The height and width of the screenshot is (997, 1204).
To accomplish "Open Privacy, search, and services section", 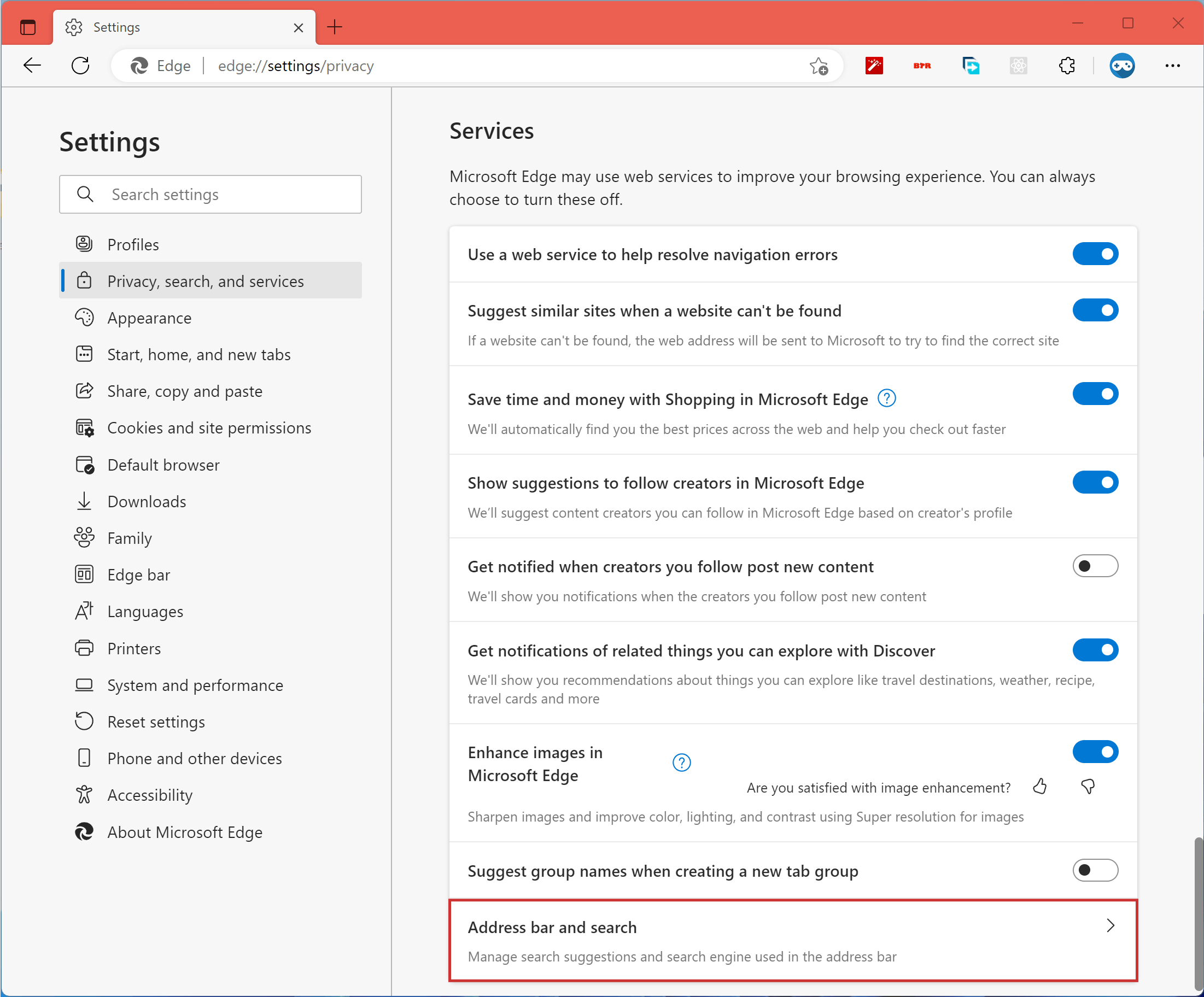I will click(211, 281).
